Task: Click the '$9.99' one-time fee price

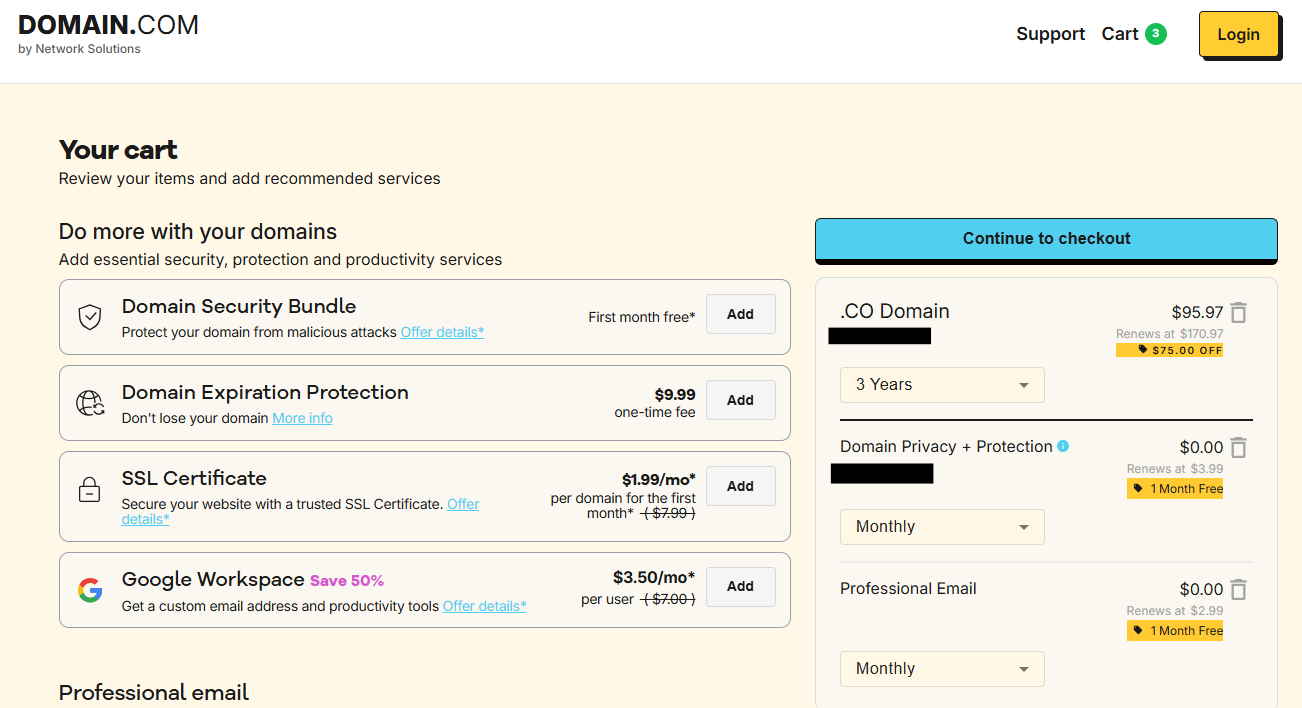Action: (x=675, y=395)
